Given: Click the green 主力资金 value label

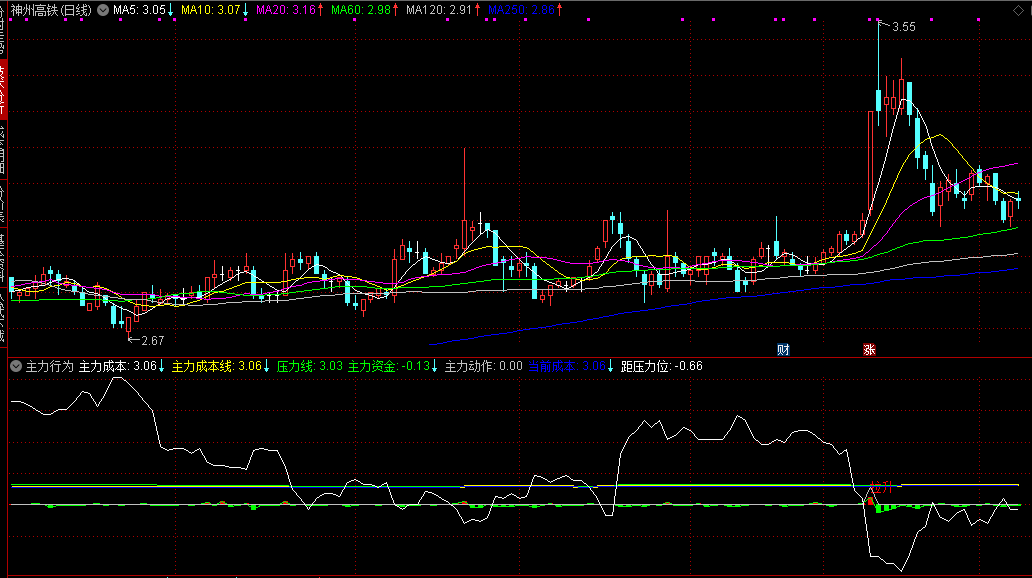Looking at the screenshot, I should (x=389, y=366).
